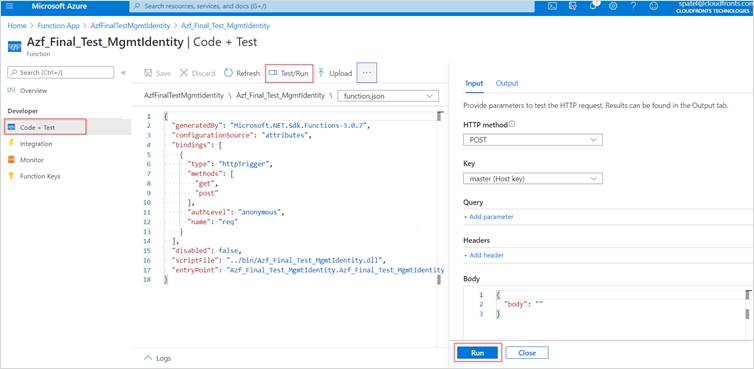This screenshot has width=754, height=369.
Task: Click the code editor vertical scrollbar
Action: click(439, 197)
